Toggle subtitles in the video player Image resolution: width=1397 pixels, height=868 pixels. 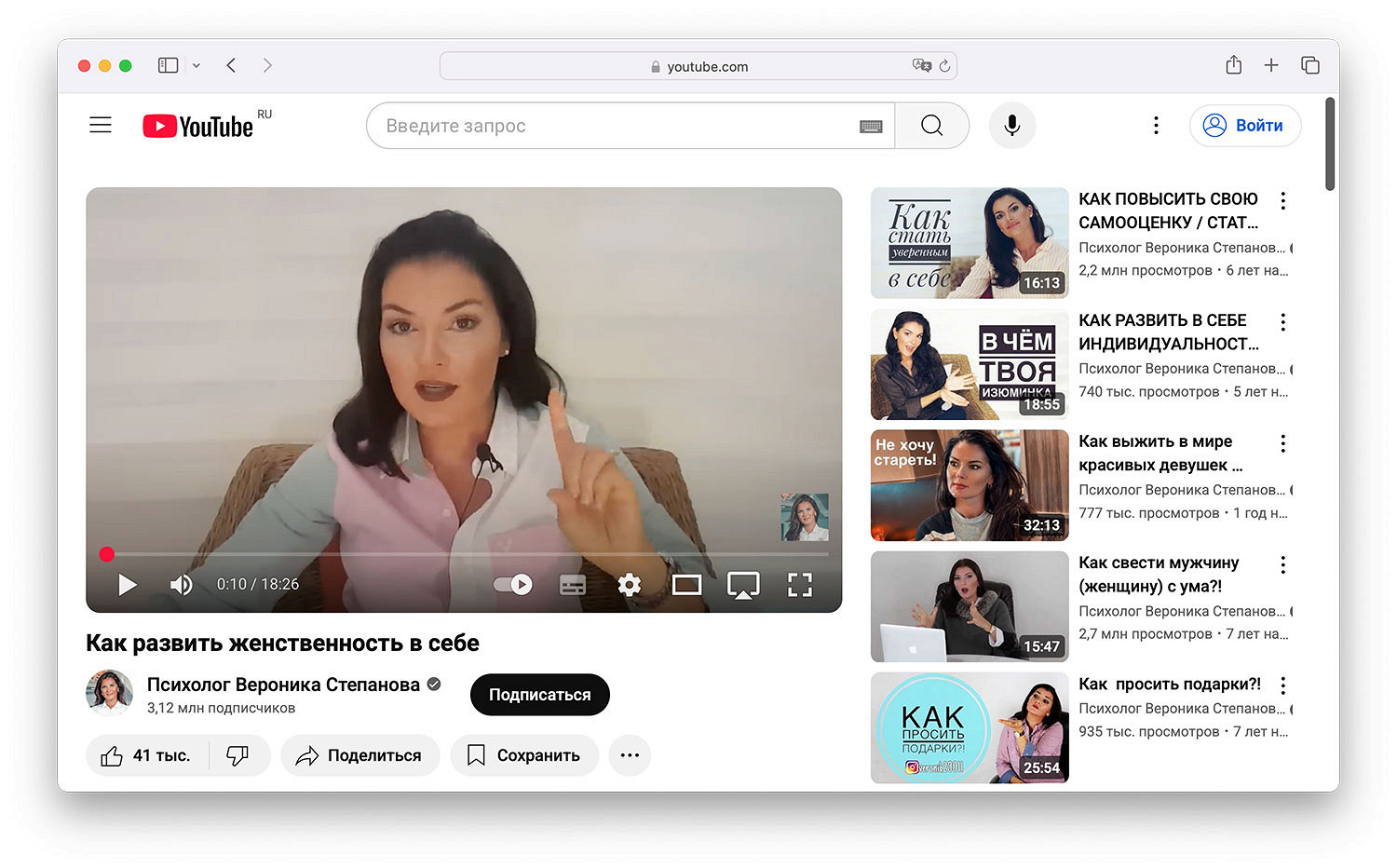tap(572, 585)
